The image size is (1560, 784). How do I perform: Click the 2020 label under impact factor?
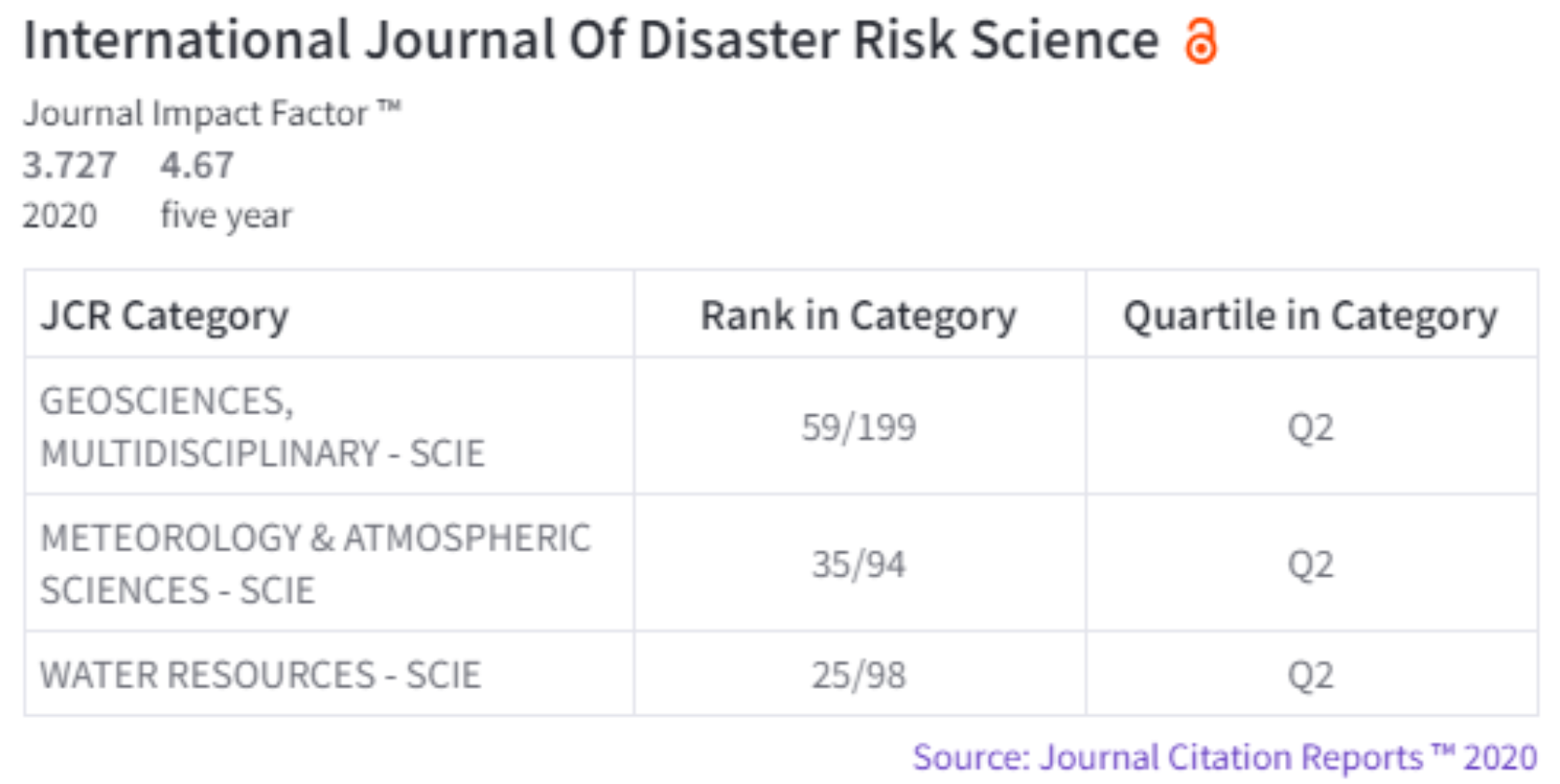click(60, 215)
